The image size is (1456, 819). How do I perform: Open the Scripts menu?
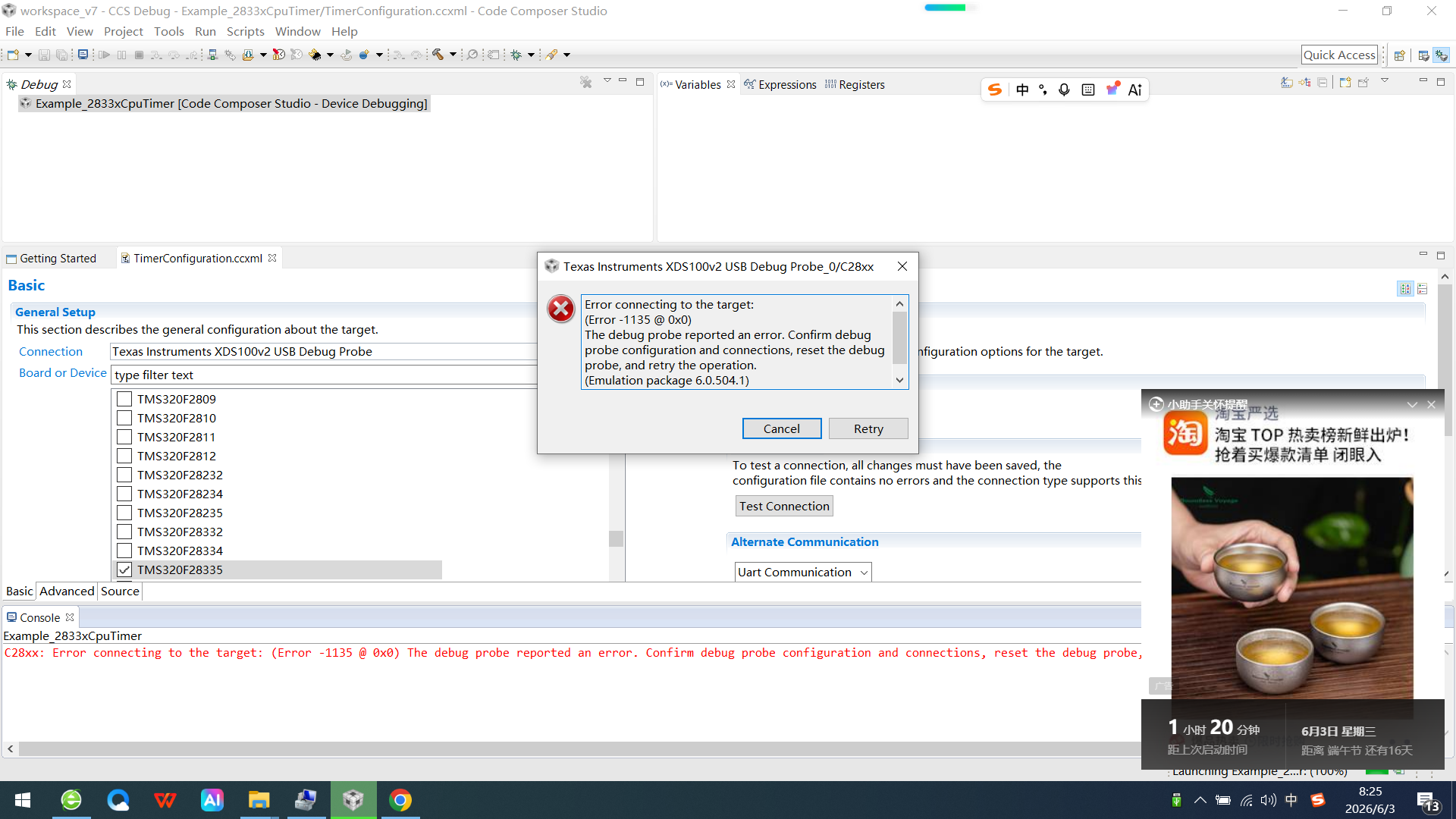click(245, 31)
